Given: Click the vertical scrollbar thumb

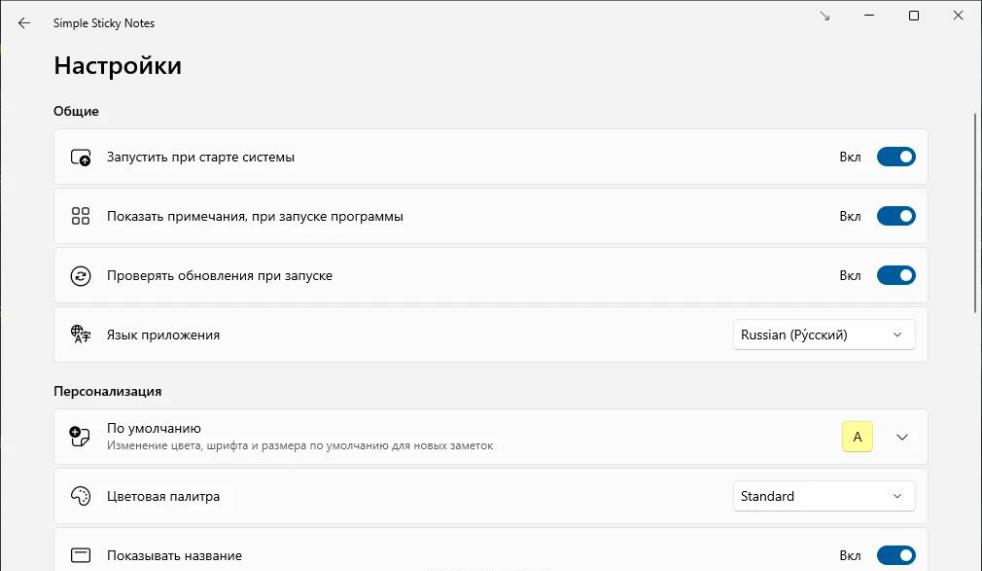Looking at the screenshot, I should pyautogui.click(x=975, y=213).
